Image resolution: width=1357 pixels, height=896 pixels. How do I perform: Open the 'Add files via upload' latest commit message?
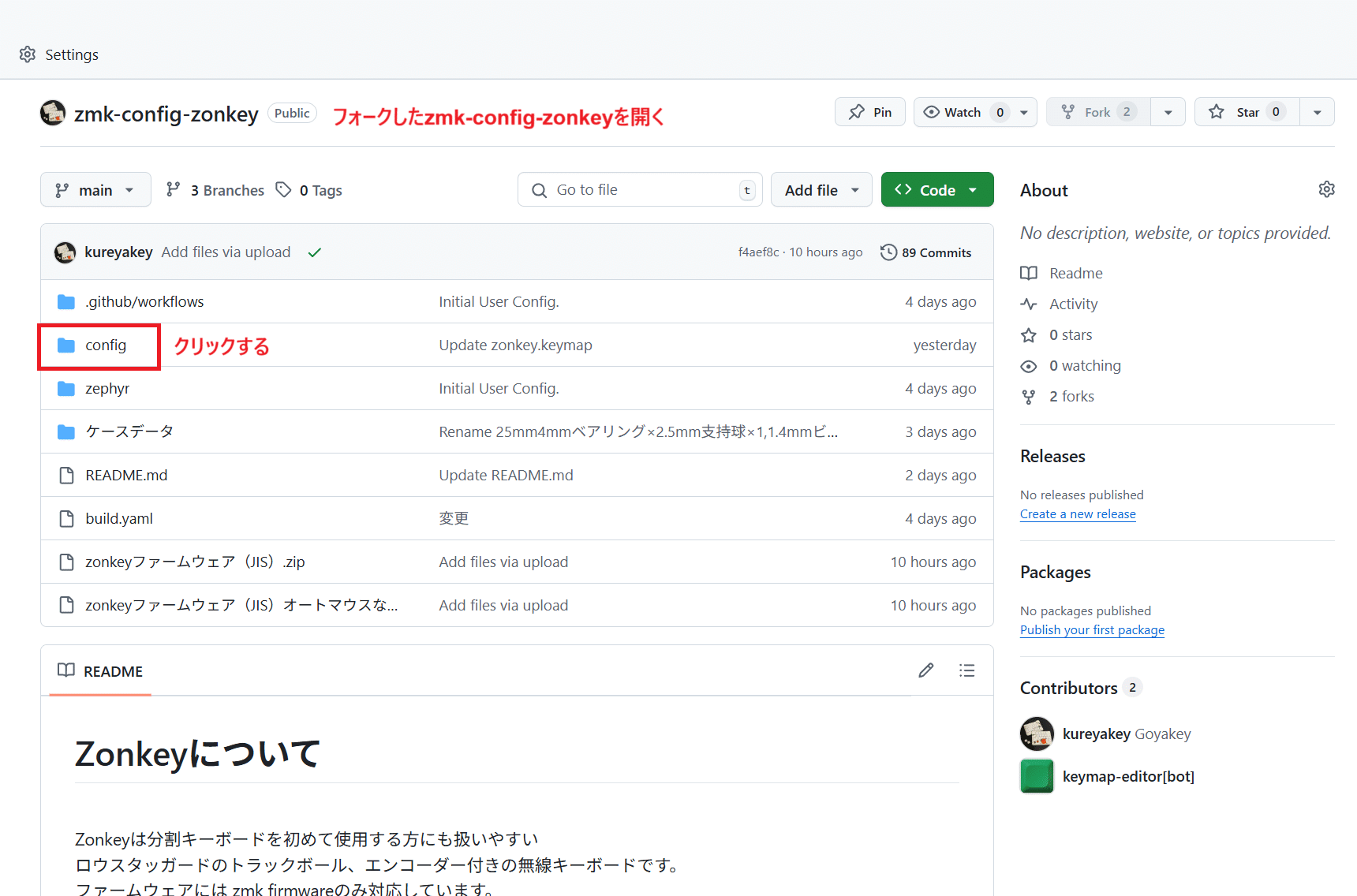pos(226,252)
